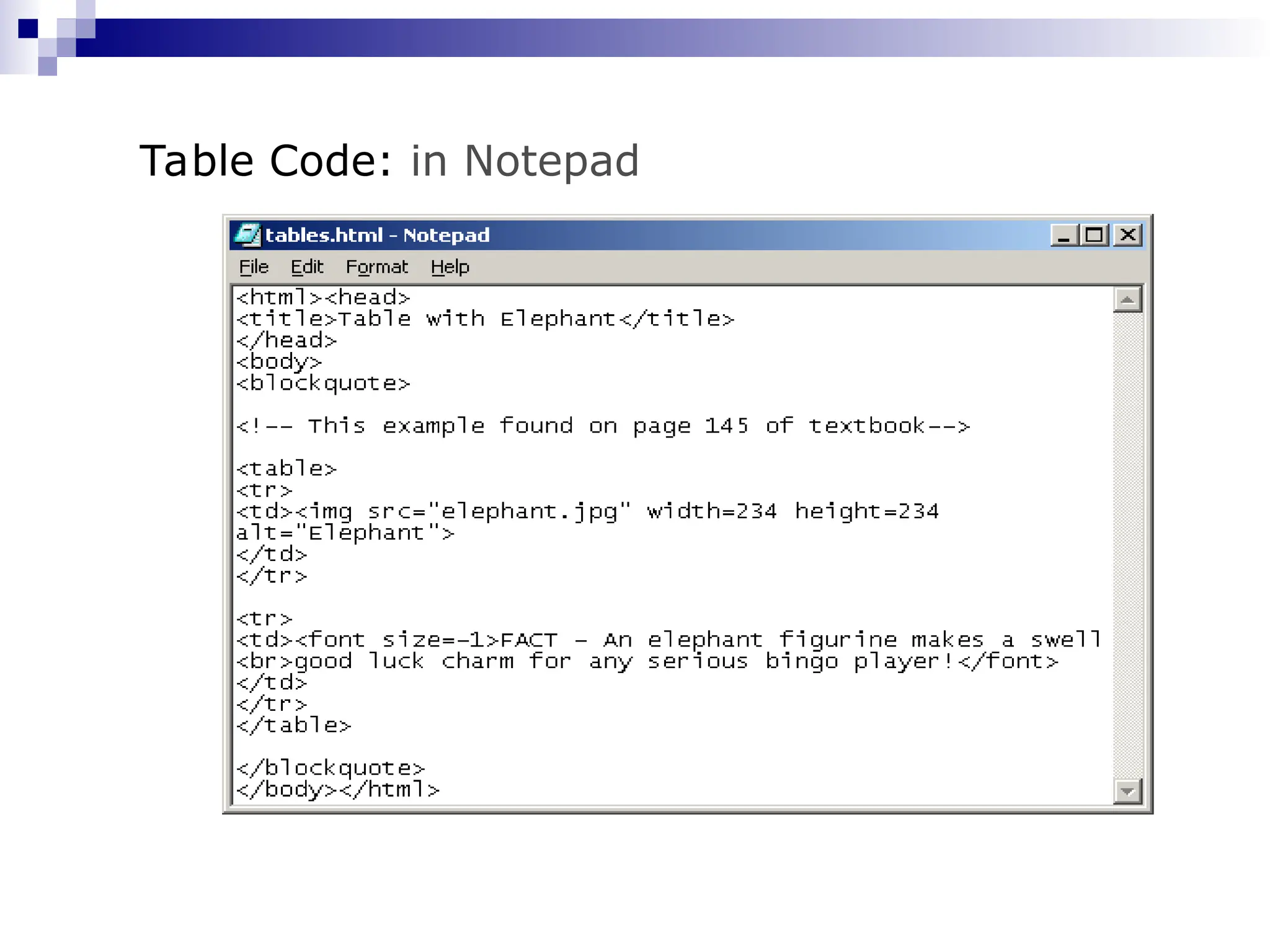The image size is (1270, 952).
Task: Click the scroll up arrow in Notepad
Action: 1127,300
